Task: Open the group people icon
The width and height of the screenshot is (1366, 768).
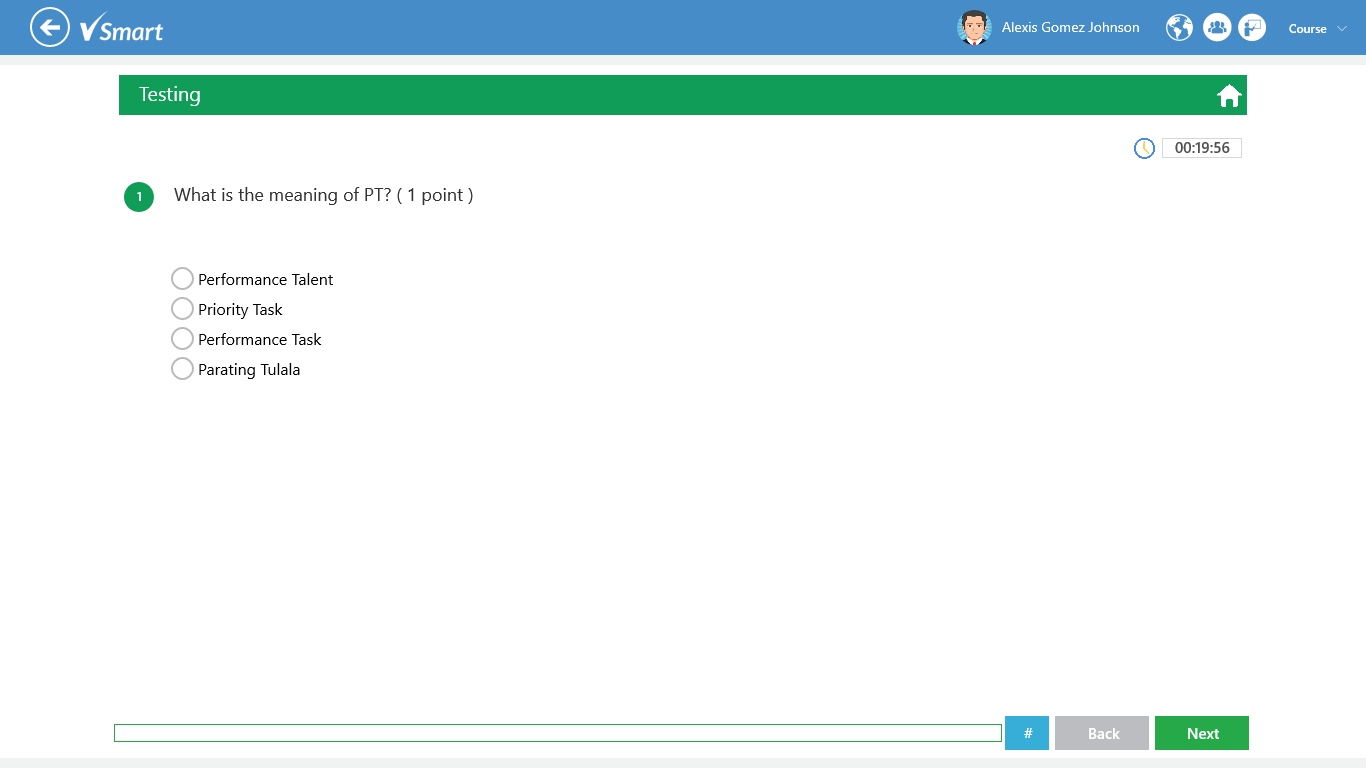Action: pos(1216,28)
